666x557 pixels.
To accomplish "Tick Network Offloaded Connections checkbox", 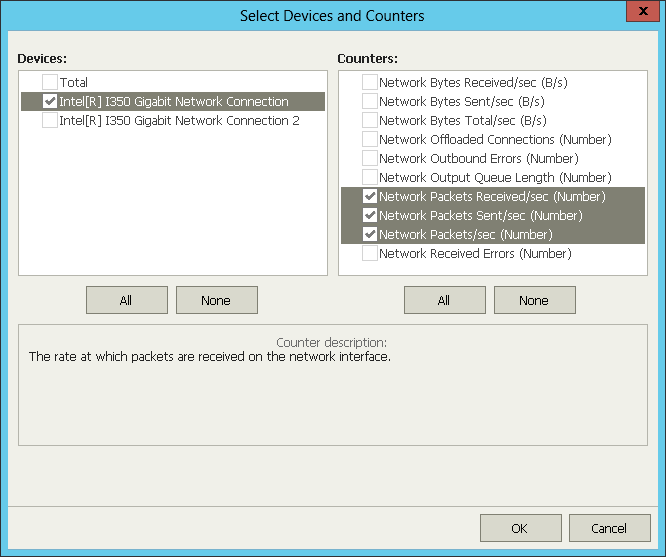I will (370, 139).
